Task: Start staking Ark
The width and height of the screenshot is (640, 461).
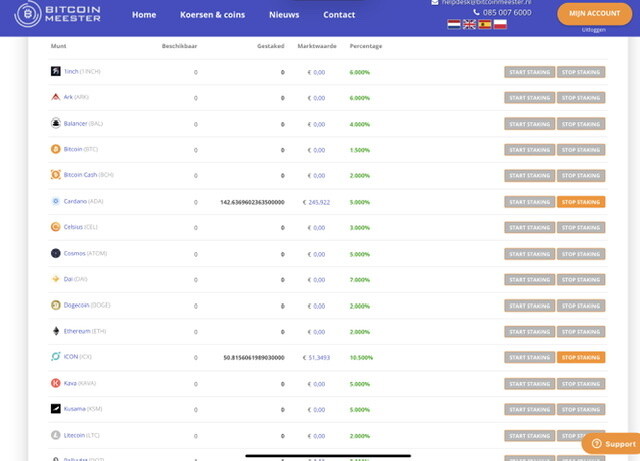Action: pos(529,98)
